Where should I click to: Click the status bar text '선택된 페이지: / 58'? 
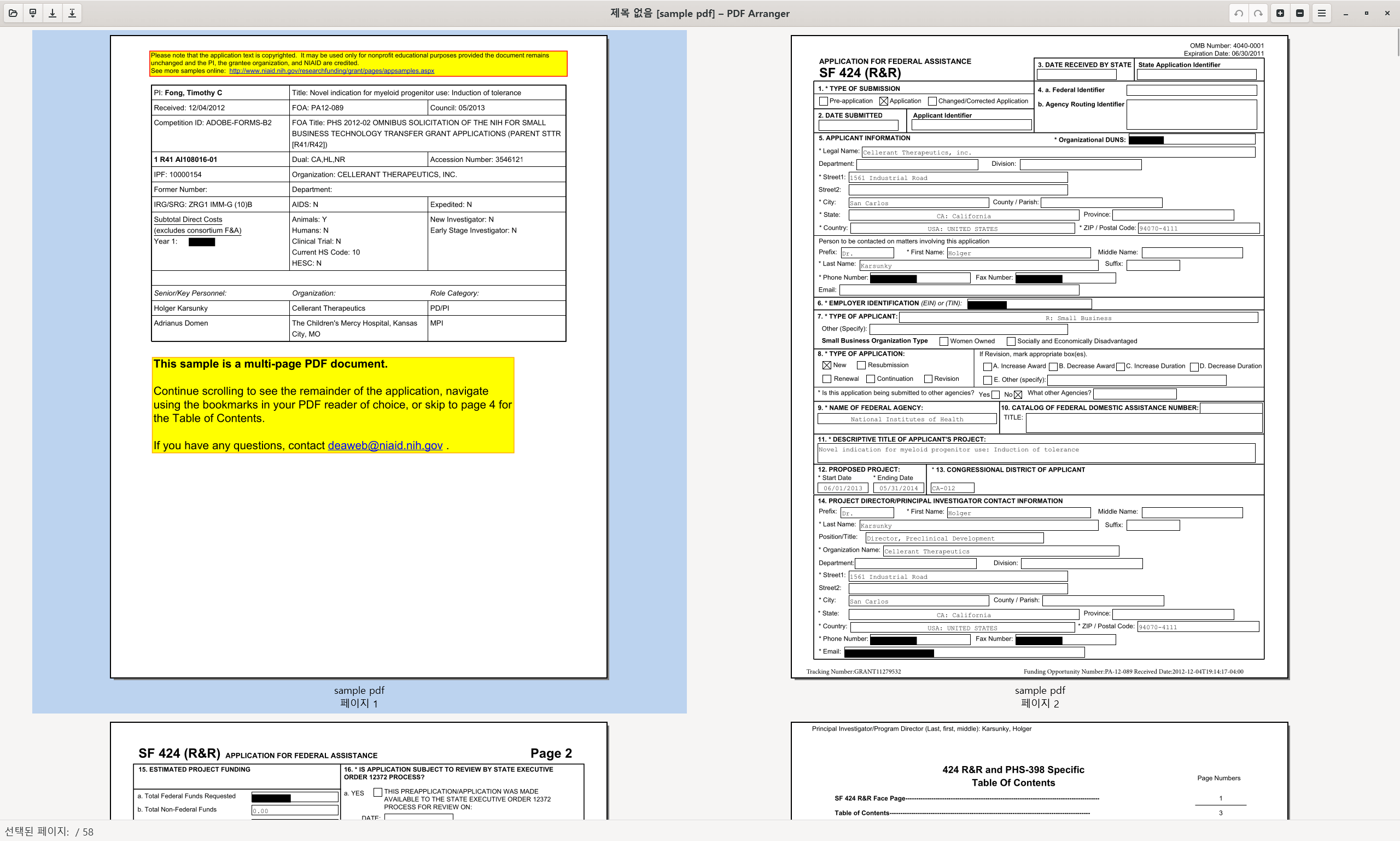[49, 831]
